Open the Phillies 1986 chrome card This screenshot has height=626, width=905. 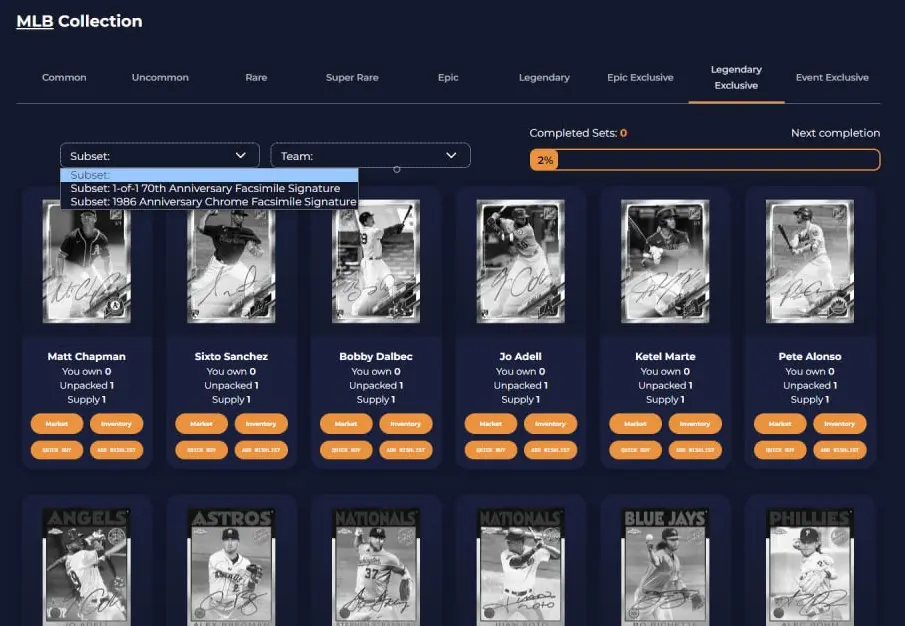pos(810,567)
